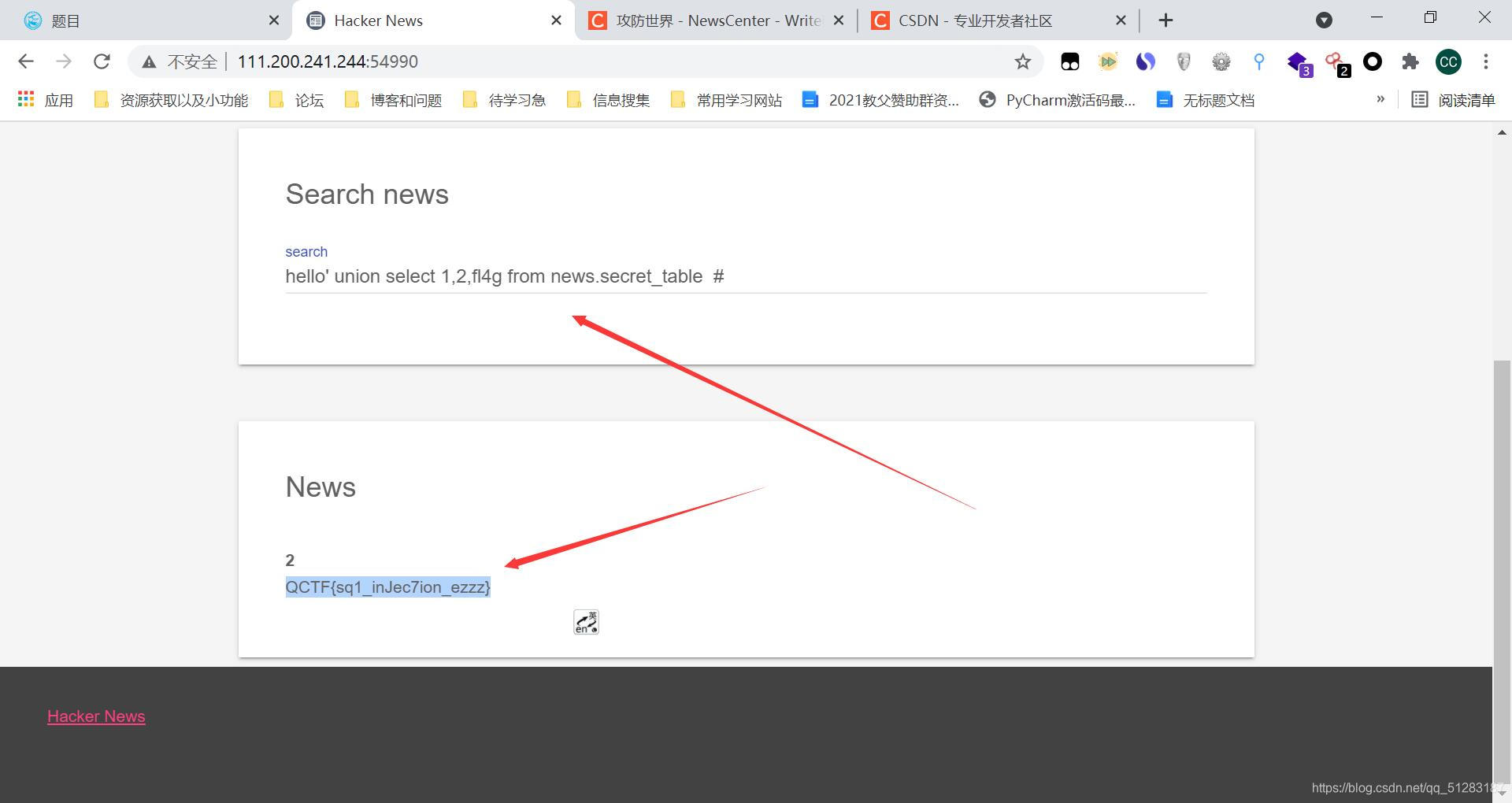
Task: Click the highlighted QCTF flag text
Action: 387,587
